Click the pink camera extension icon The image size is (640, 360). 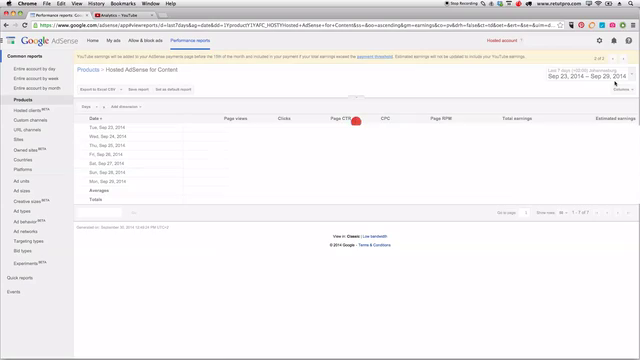pyautogui.click(x=612, y=25)
